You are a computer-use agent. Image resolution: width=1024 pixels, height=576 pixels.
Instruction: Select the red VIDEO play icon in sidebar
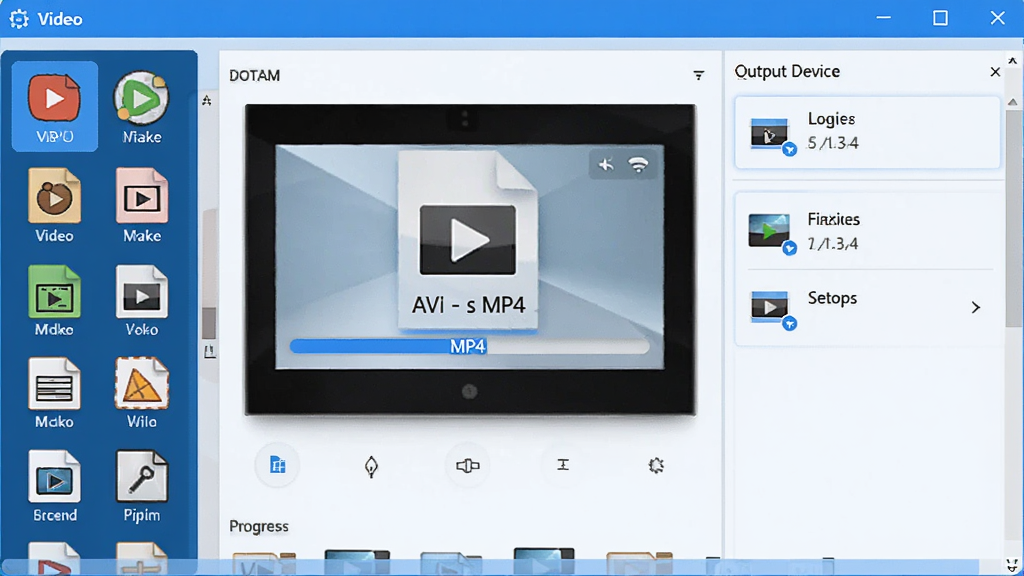(x=54, y=99)
